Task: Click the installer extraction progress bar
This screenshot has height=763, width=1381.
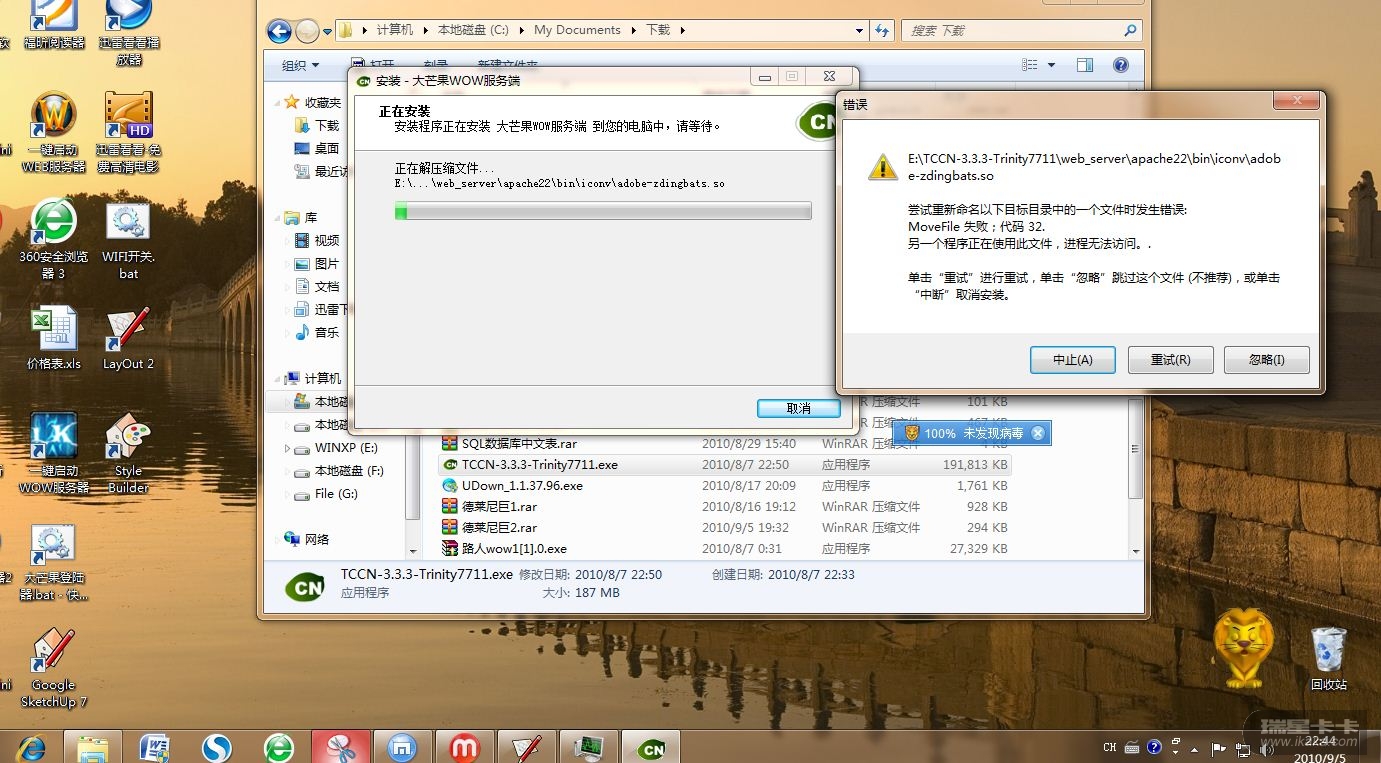Action: point(602,211)
